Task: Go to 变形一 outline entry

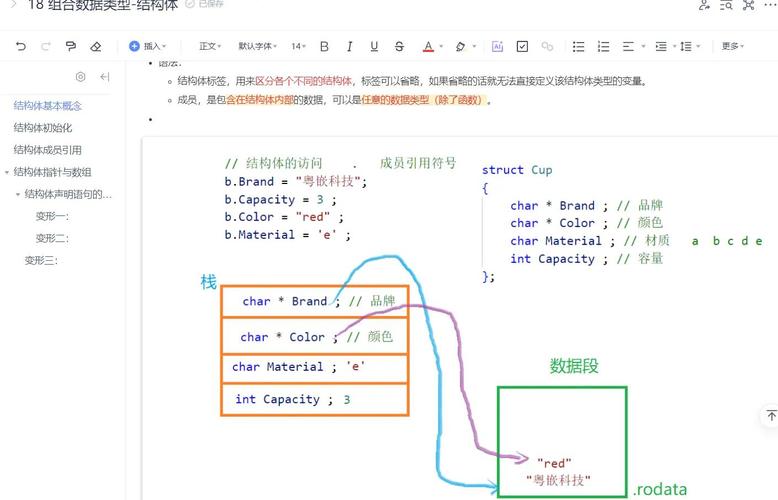Action: click(x=52, y=216)
